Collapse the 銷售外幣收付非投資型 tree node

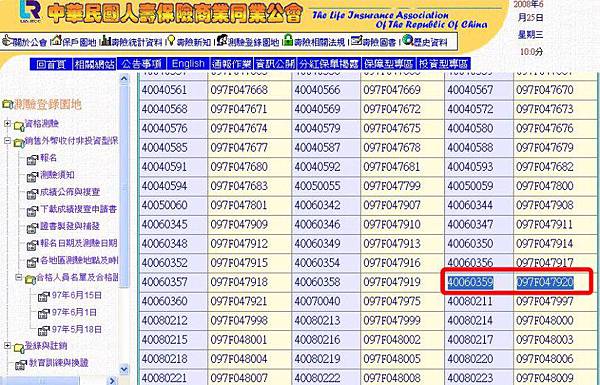click(x=7, y=141)
